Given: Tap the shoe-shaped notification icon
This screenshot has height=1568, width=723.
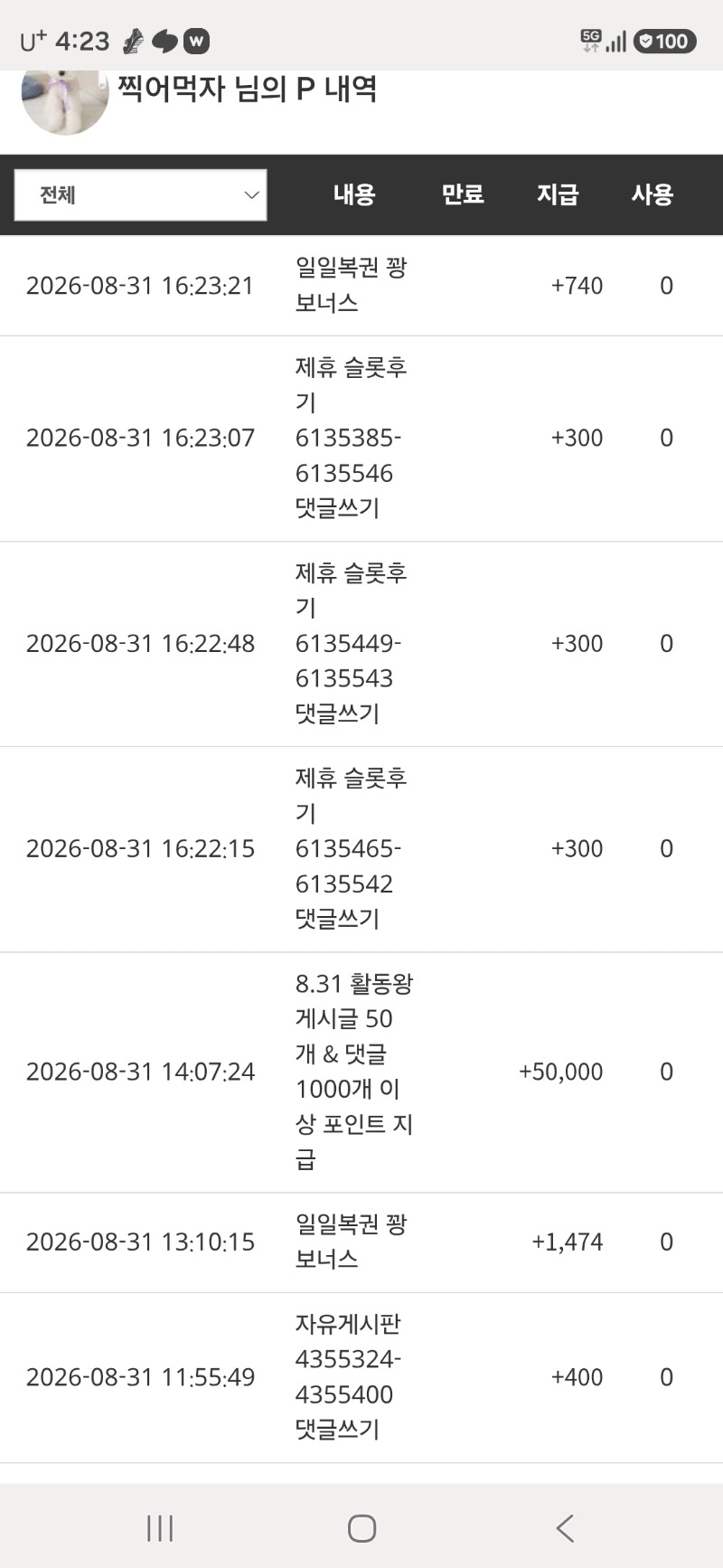Looking at the screenshot, I should (x=133, y=41).
